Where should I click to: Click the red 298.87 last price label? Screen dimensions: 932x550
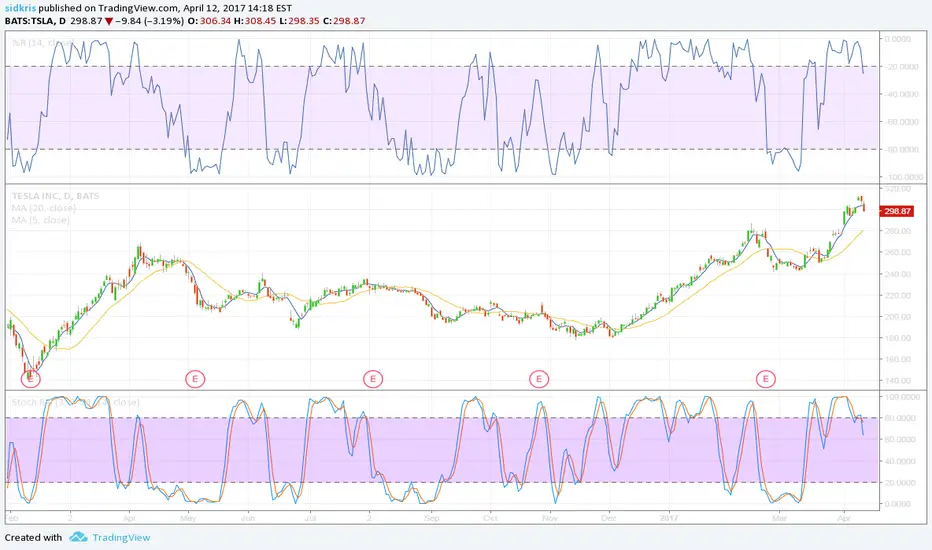coord(897,211)
